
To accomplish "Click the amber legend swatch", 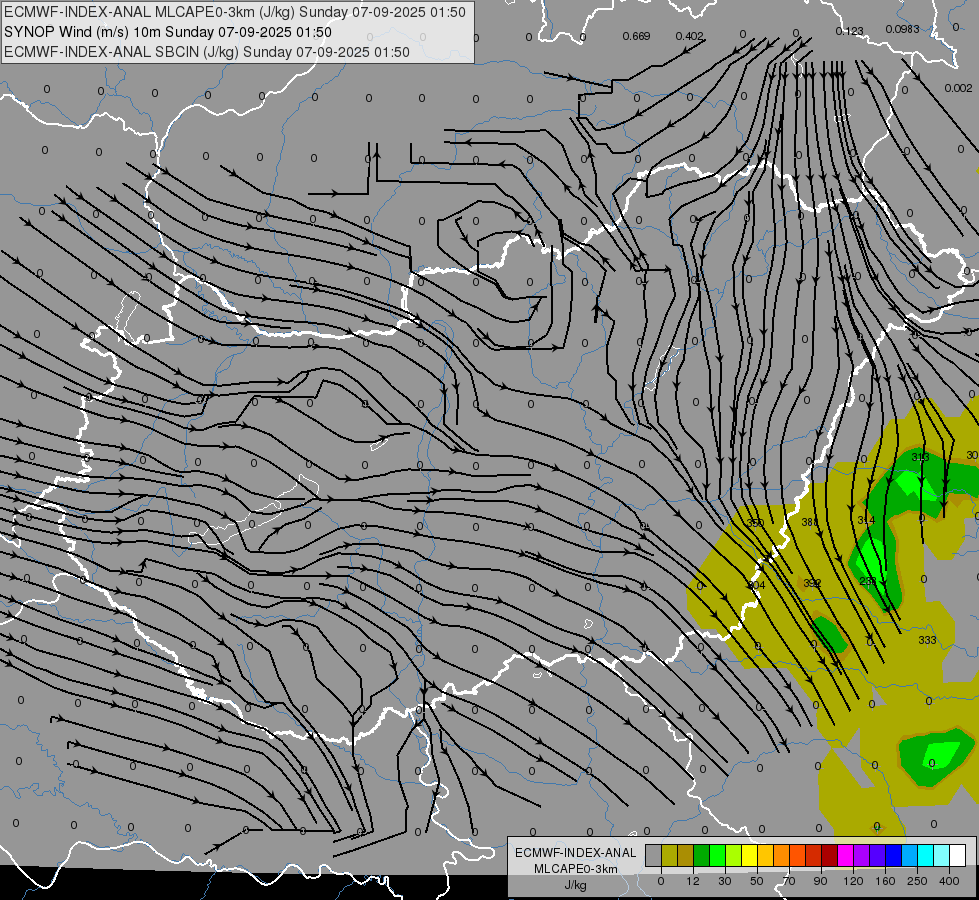I will pos(765,855).
